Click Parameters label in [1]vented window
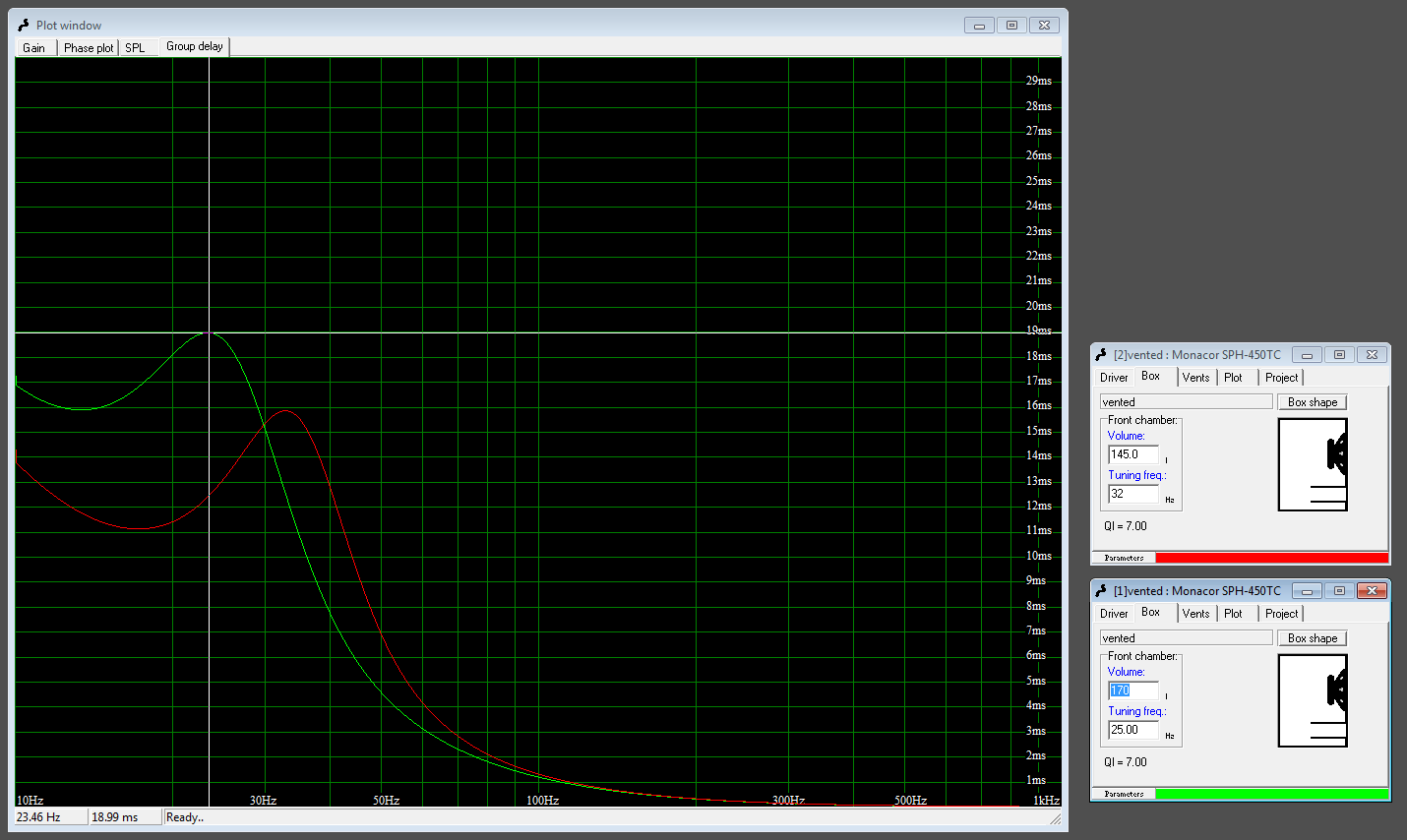Viewport: 1407px width, 840px height. point(1124,794)
